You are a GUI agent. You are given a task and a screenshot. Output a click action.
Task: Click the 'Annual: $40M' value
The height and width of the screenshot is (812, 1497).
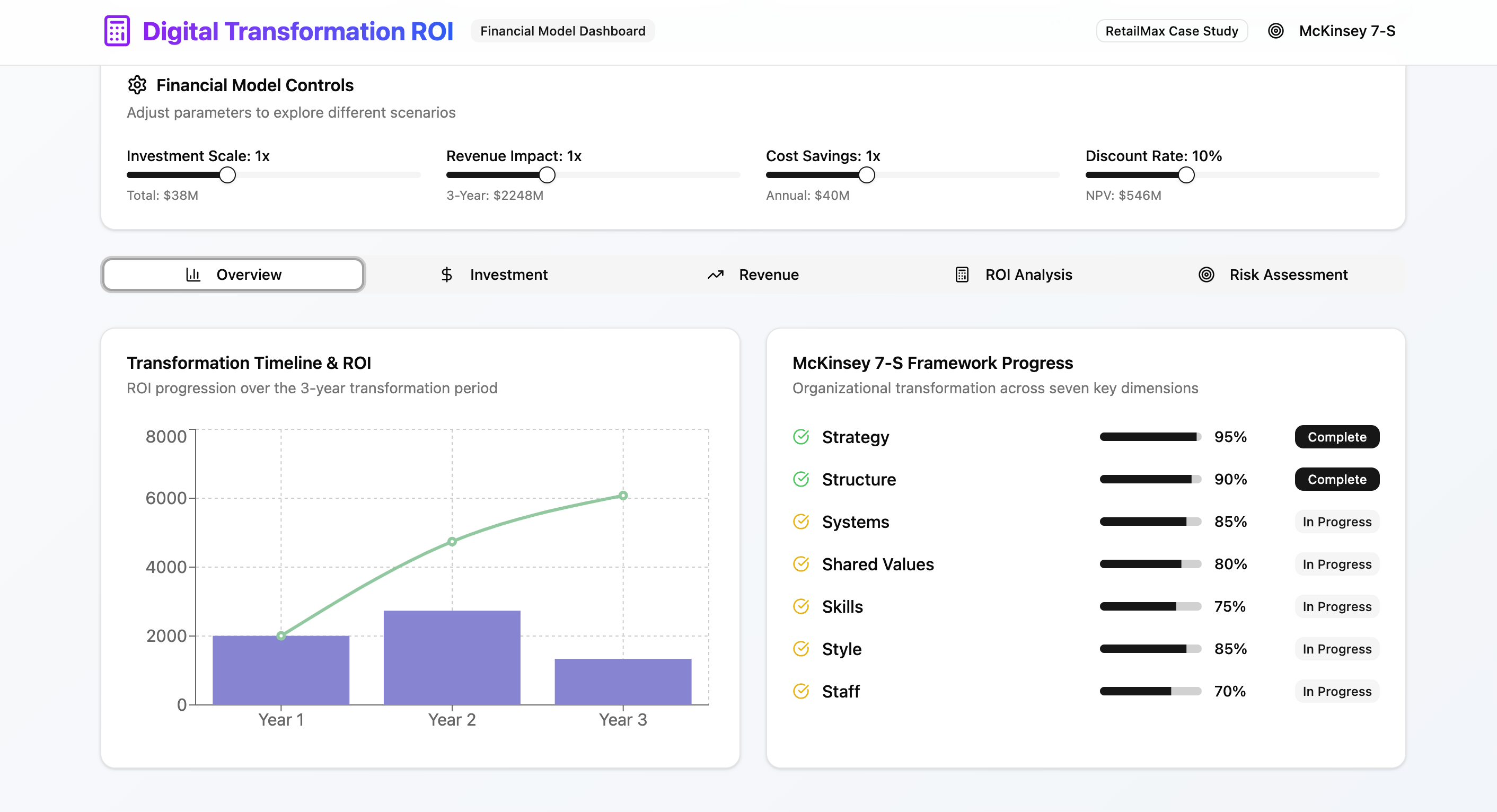tap(807, 195)
